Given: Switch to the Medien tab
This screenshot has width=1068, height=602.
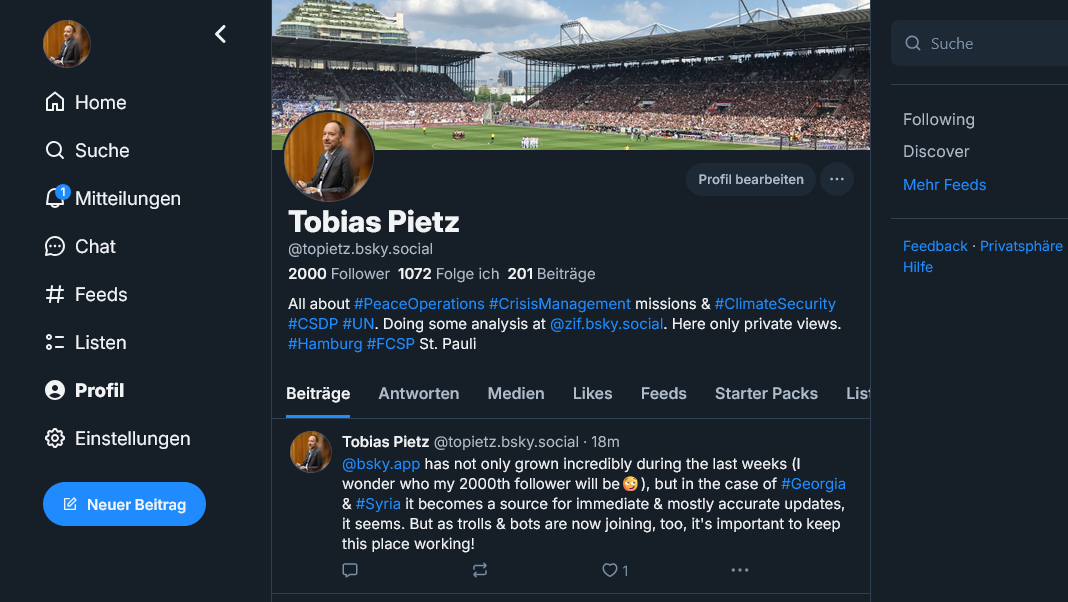Looking at the screenshot, I should [x=516, y=393].
